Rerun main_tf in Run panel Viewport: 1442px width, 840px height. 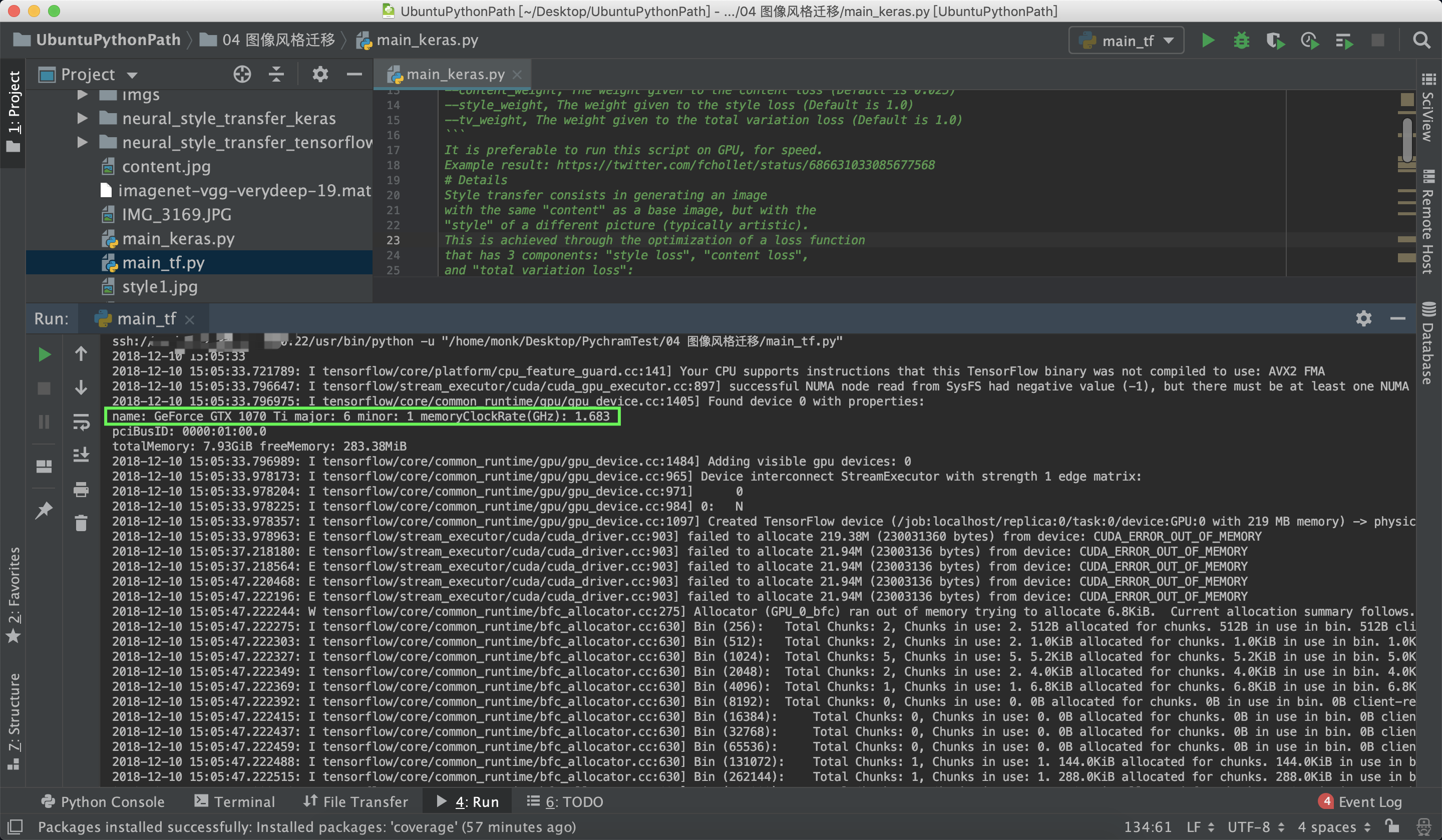[44, 355]
